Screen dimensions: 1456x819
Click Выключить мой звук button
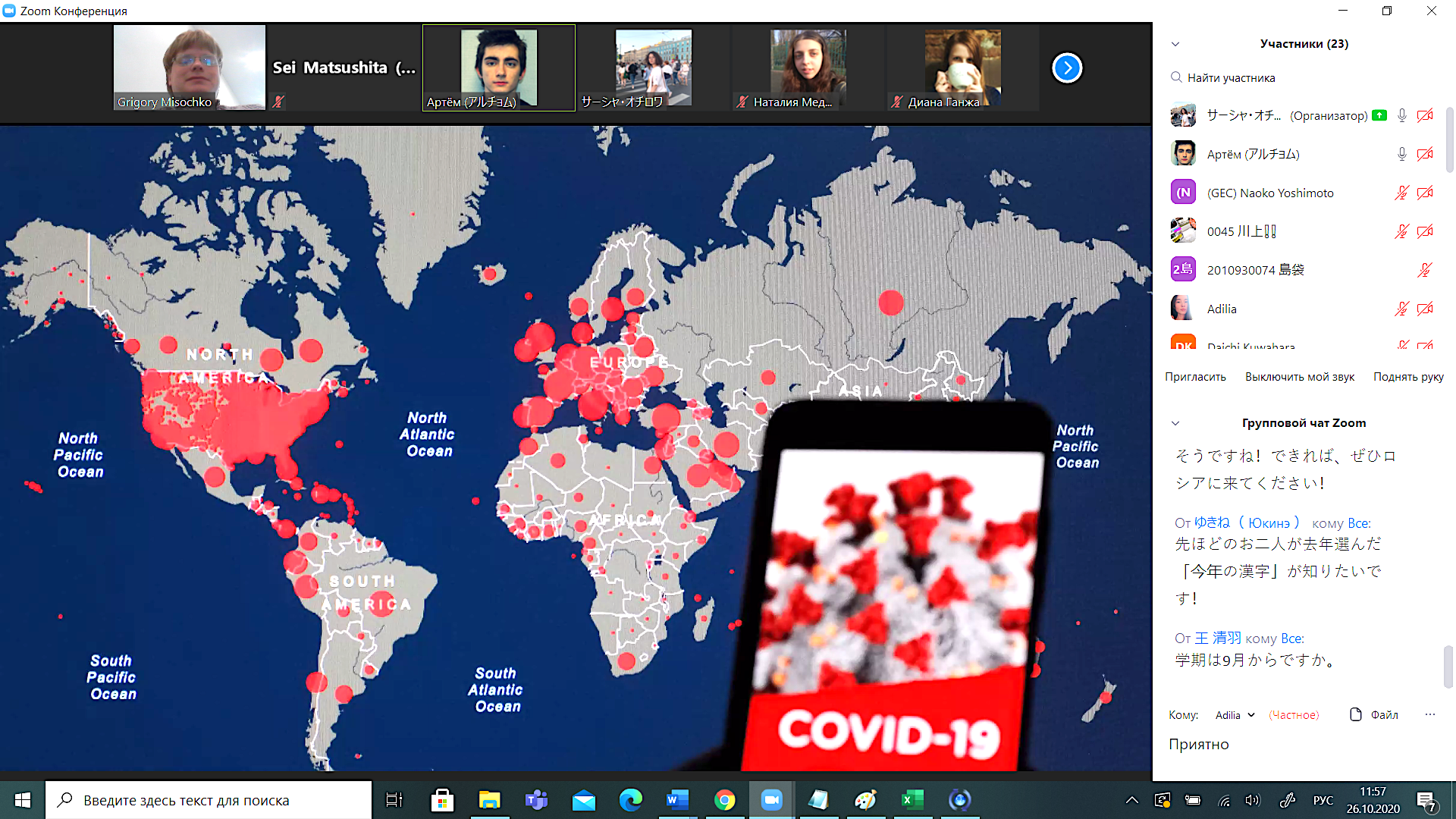[x=1299, y=377]
